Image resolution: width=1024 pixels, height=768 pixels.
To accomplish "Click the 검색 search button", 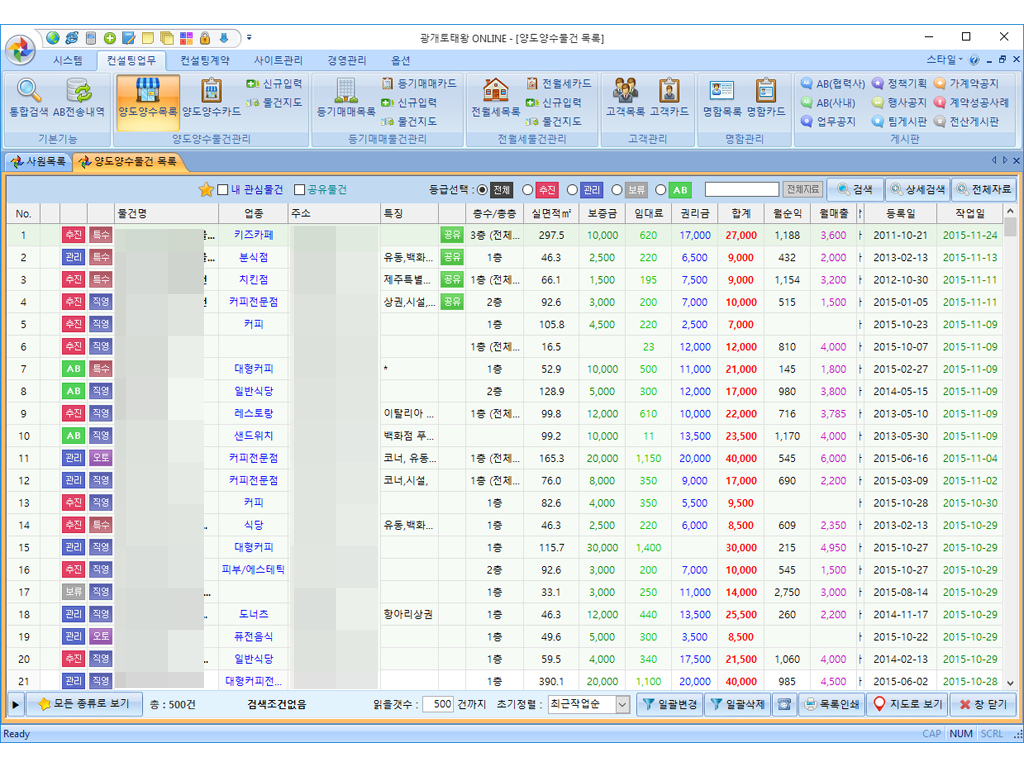I will (855, 189).
